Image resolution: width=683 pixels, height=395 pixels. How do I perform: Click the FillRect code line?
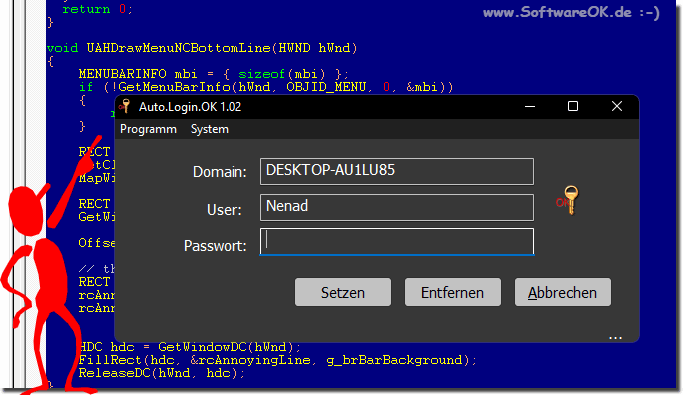[x=278, y=360]
